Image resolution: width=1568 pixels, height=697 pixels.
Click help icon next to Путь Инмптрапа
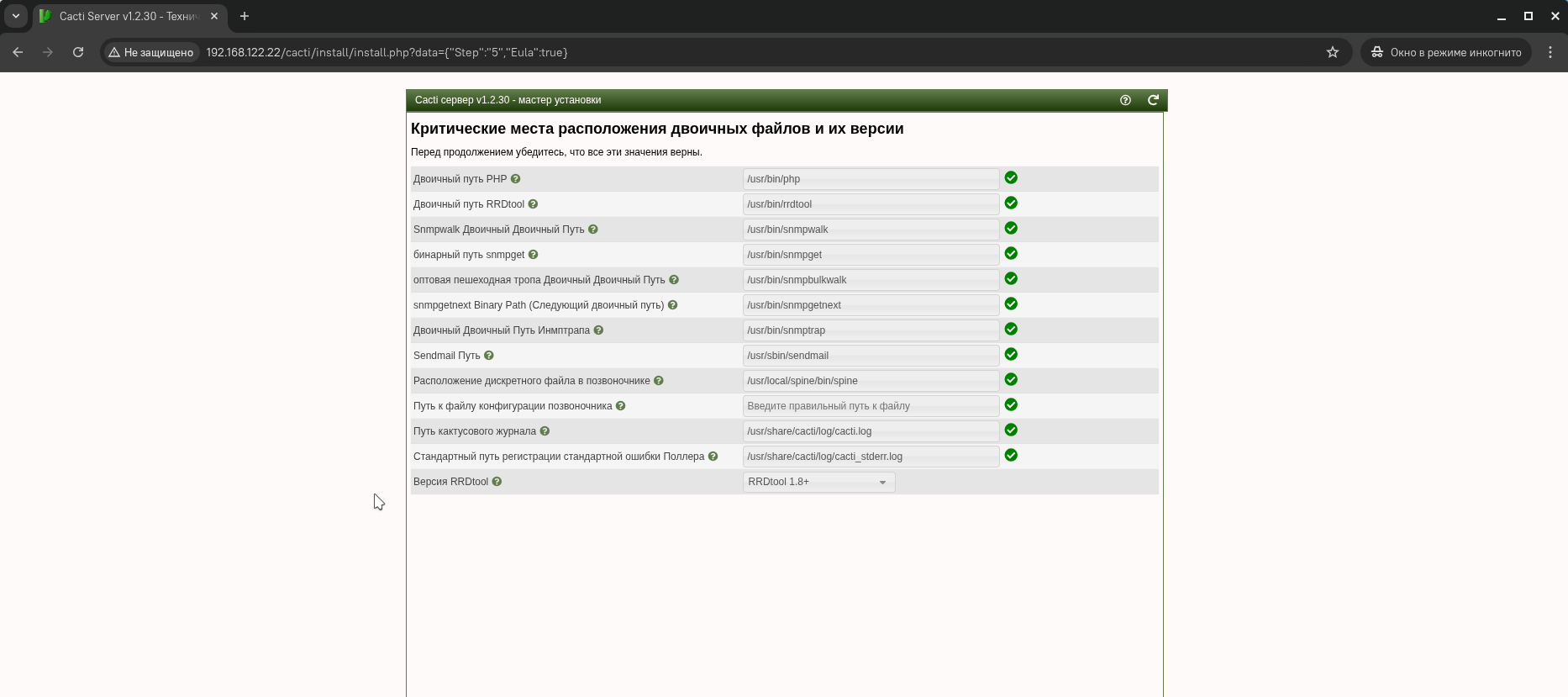pos(598,330)
